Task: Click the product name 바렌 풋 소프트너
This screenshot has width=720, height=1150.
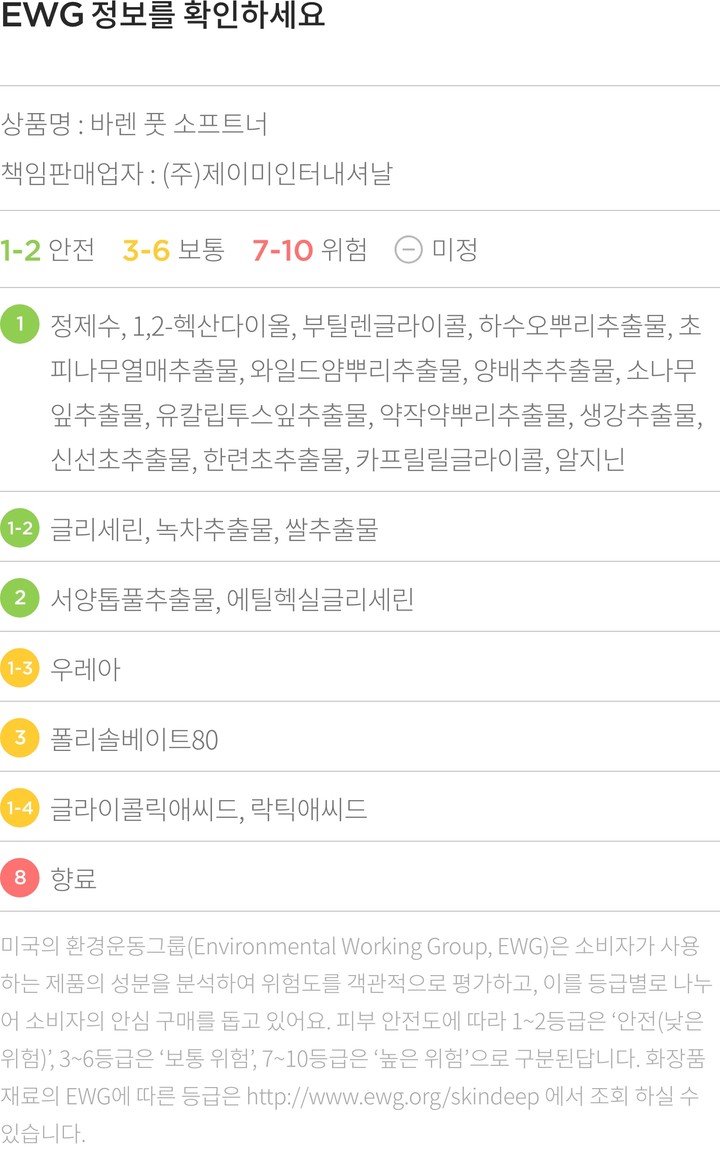Action: pyautogui.click(x=178, y=125)
